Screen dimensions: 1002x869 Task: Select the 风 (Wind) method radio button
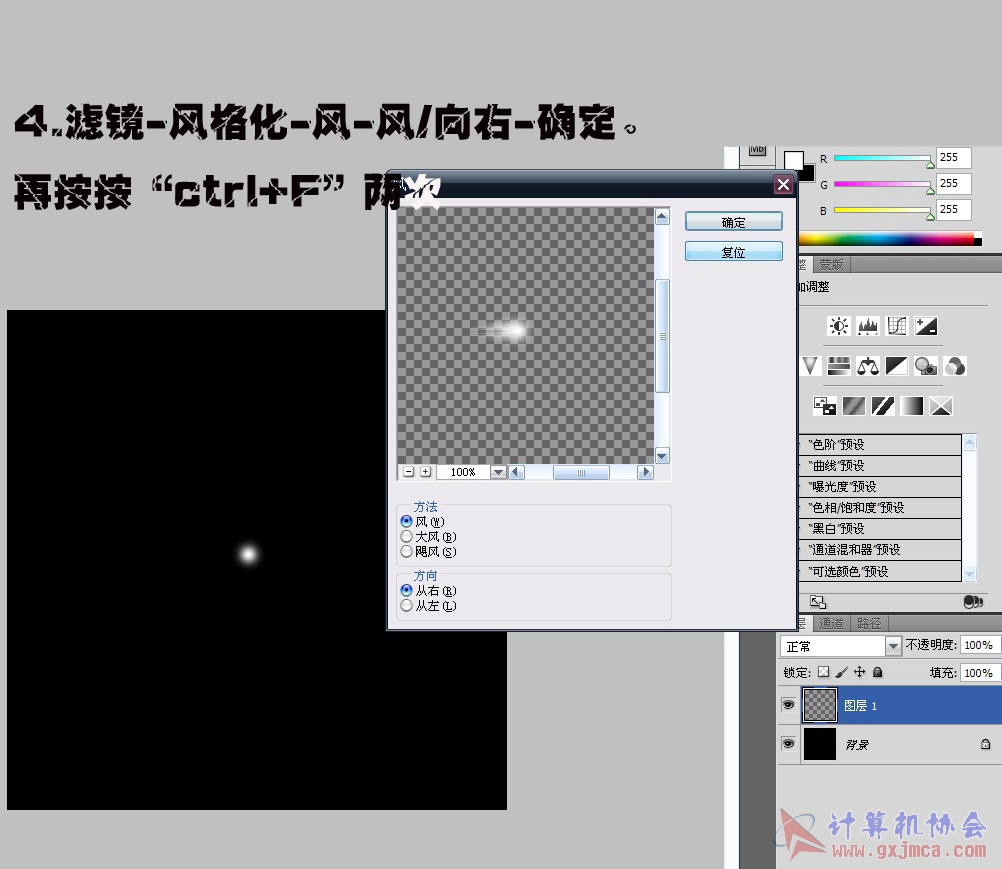click(406, 521)
